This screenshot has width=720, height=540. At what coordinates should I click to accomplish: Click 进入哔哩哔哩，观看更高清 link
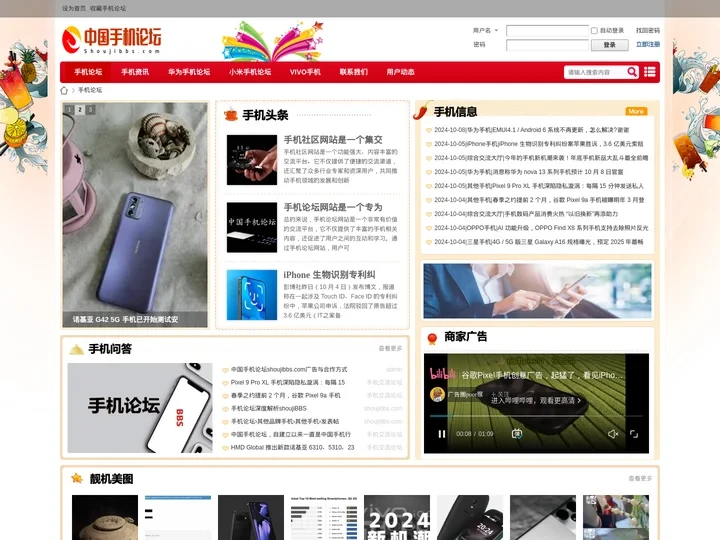click(x=536, y=400)
